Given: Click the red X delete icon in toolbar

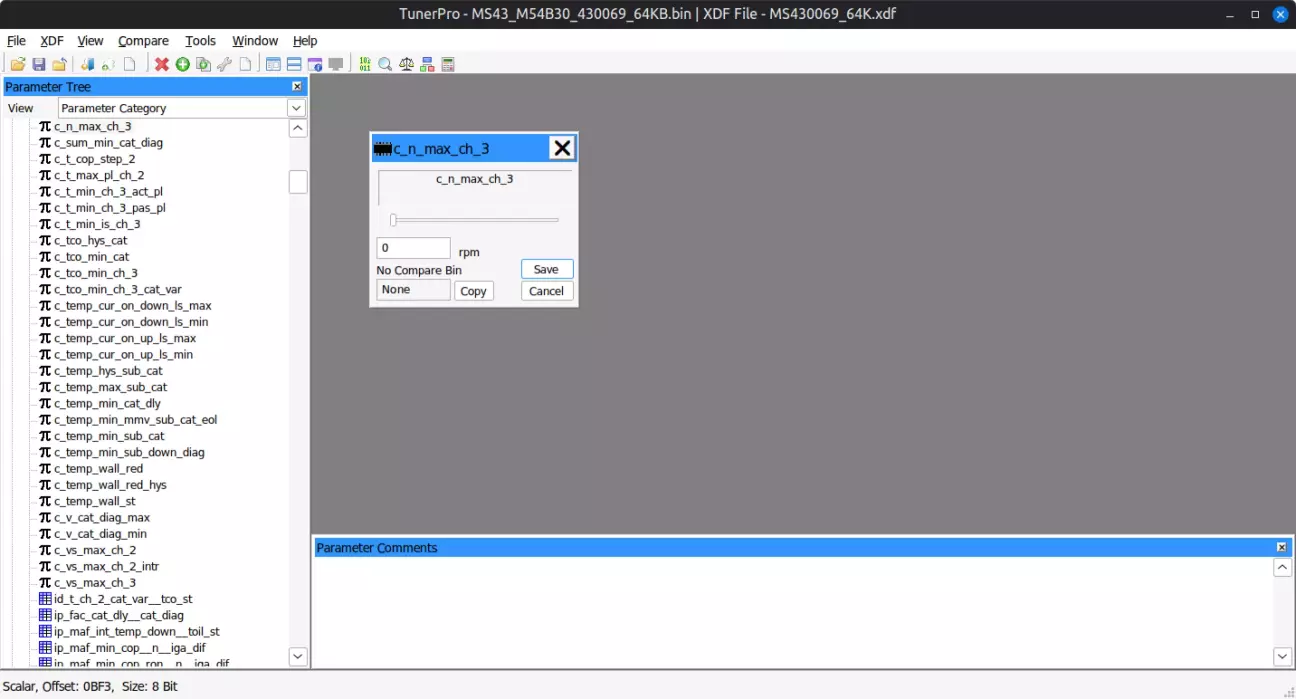Looking at the screenshot, I should pos(162,65).
